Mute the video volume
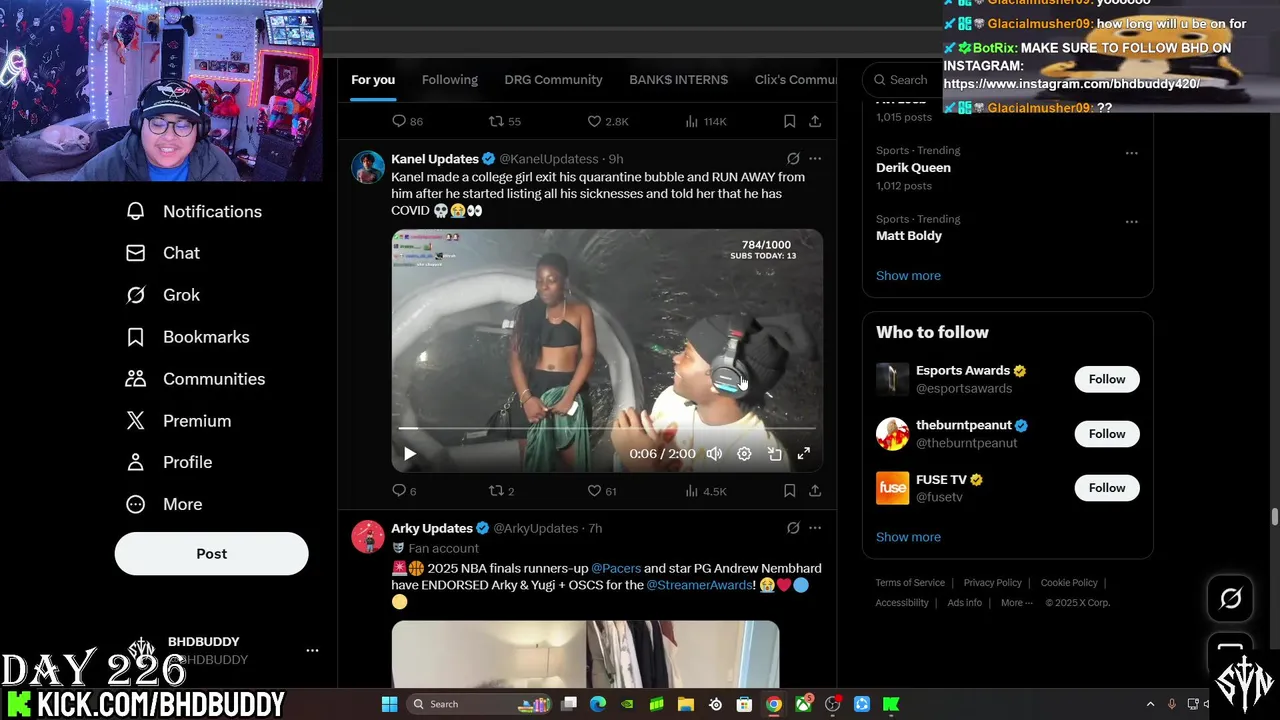 tap(714, 454)
